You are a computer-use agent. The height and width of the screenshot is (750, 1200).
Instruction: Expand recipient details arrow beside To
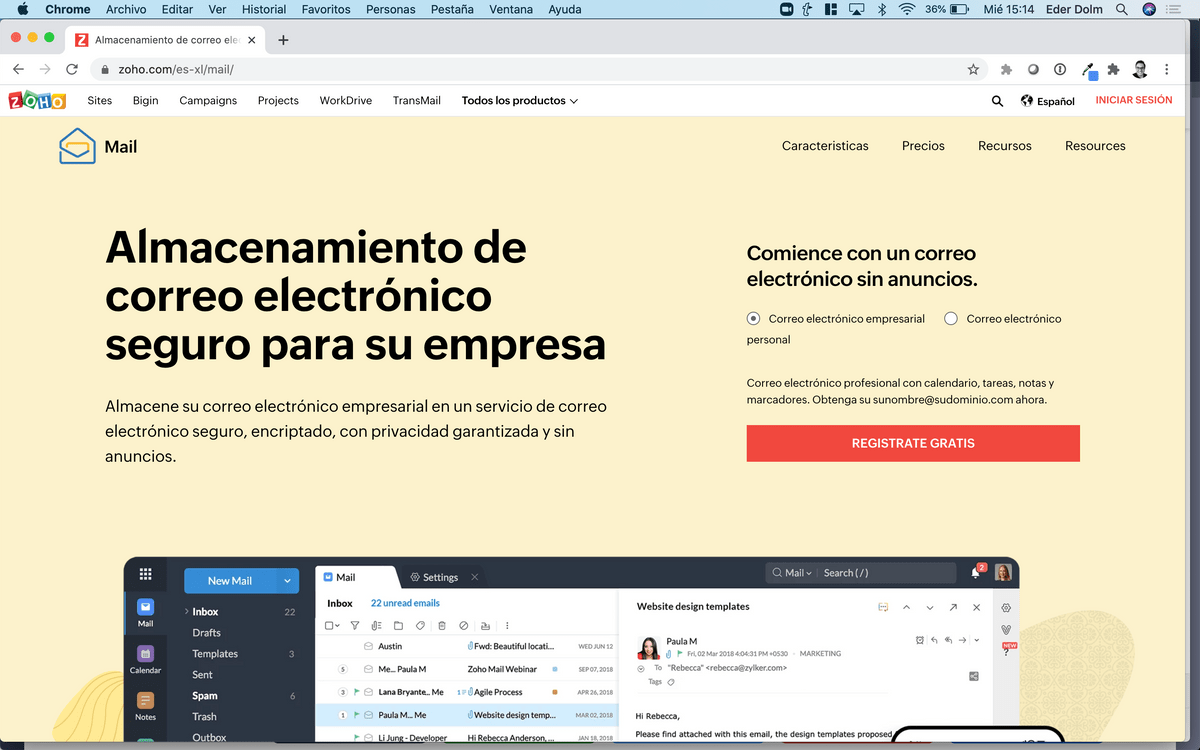[641, 667]
